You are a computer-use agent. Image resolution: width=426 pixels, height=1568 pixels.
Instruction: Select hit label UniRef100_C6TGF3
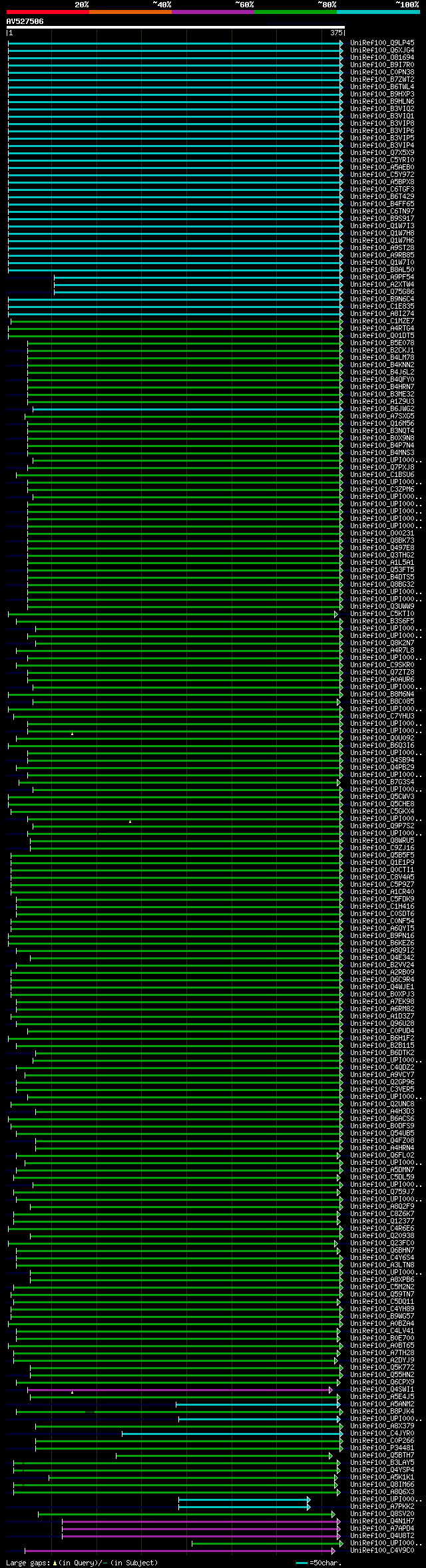(x=382, y=190)
